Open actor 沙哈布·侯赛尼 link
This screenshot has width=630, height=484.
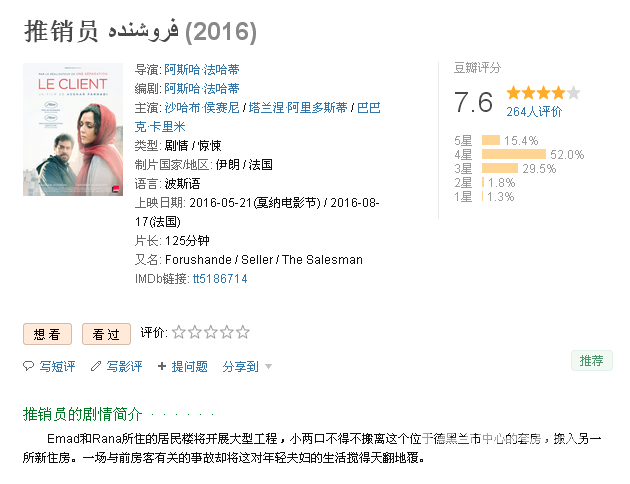(x=202, y=108)
